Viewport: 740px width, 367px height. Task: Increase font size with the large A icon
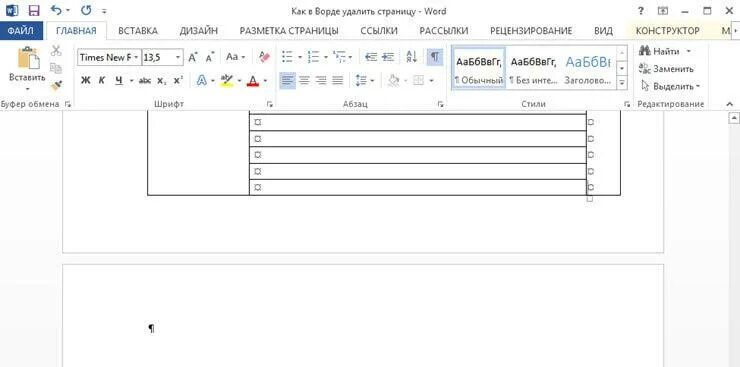(193, 58)
